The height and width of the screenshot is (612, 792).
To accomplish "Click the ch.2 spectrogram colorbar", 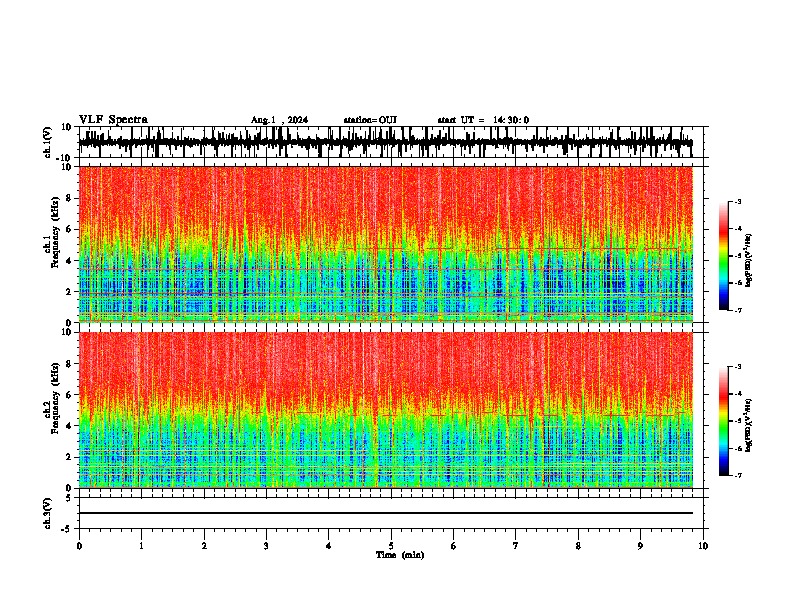I will [x=724, y=421].
